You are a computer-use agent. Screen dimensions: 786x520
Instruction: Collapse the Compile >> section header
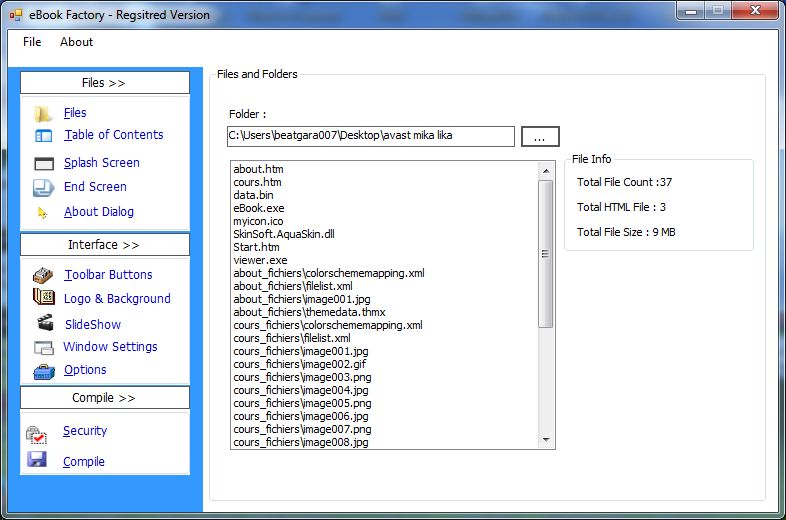[105, 398]
